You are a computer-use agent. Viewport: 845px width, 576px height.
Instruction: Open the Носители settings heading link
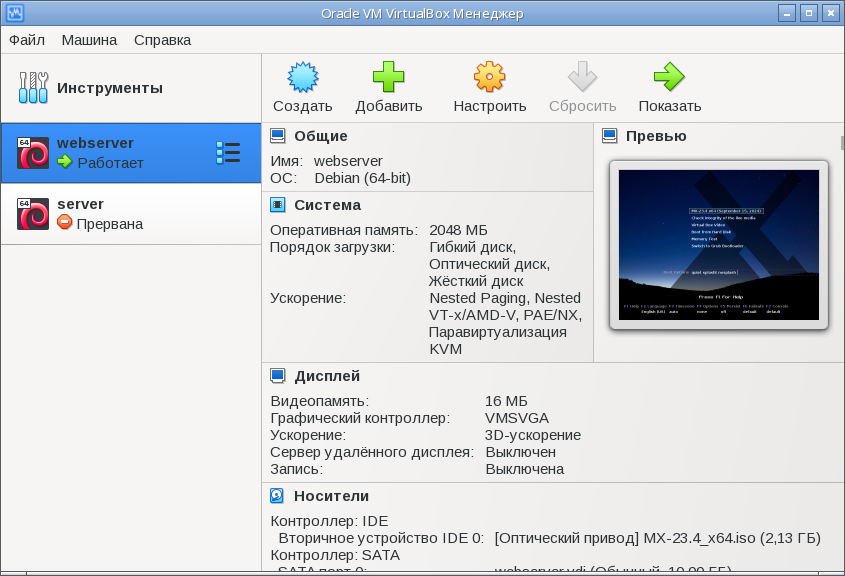[331, 496]
